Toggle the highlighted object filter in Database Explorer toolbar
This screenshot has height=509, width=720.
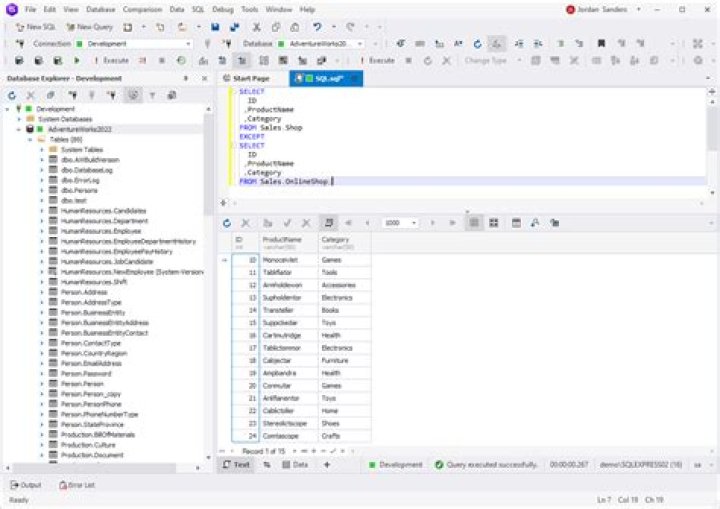tap(133, 95)
